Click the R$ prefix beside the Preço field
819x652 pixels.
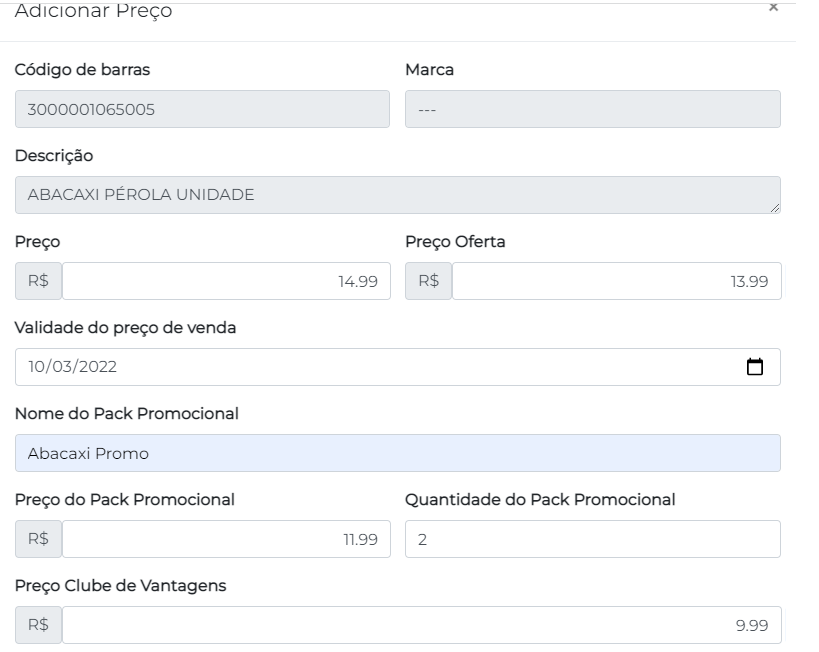click(x=39, y=281)
